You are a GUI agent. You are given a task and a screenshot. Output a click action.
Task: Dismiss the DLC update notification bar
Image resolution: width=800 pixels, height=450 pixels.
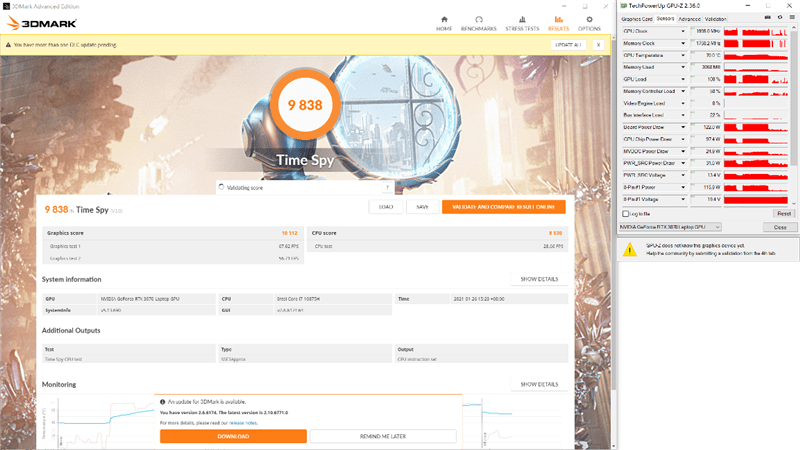click(598, 45)
